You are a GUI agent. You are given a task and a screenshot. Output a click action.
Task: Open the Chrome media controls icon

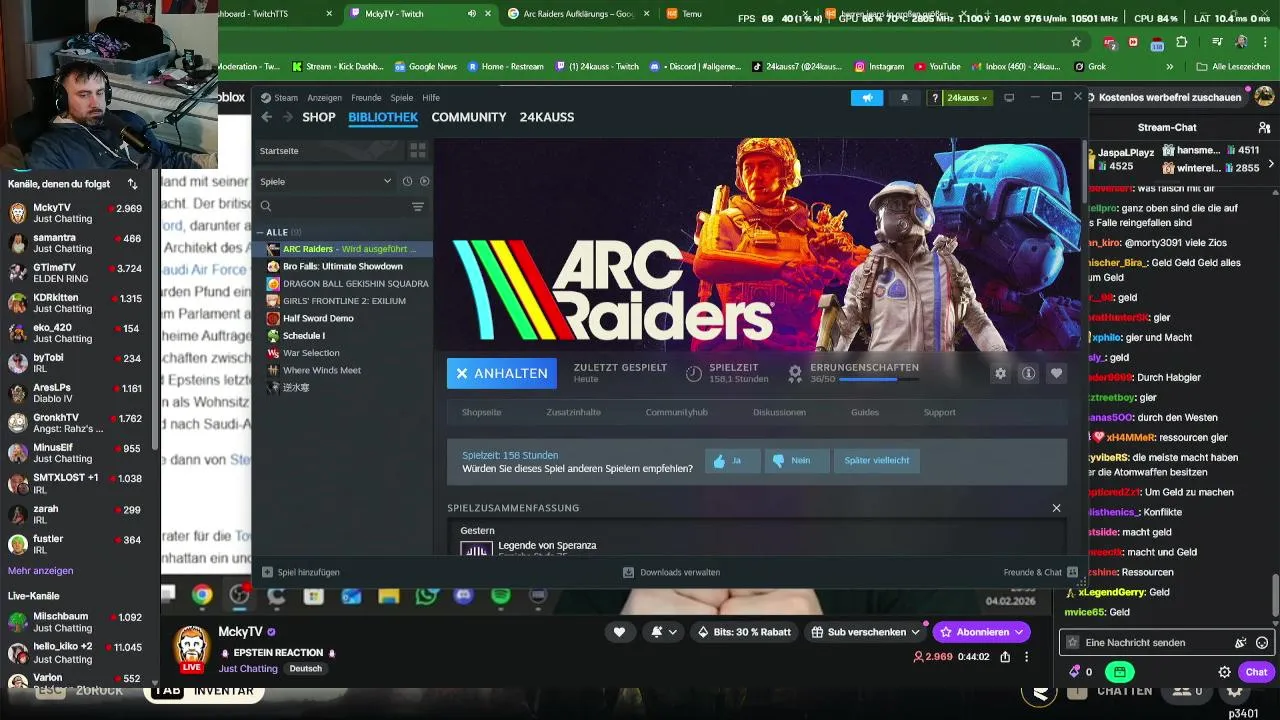[1217, 42]
